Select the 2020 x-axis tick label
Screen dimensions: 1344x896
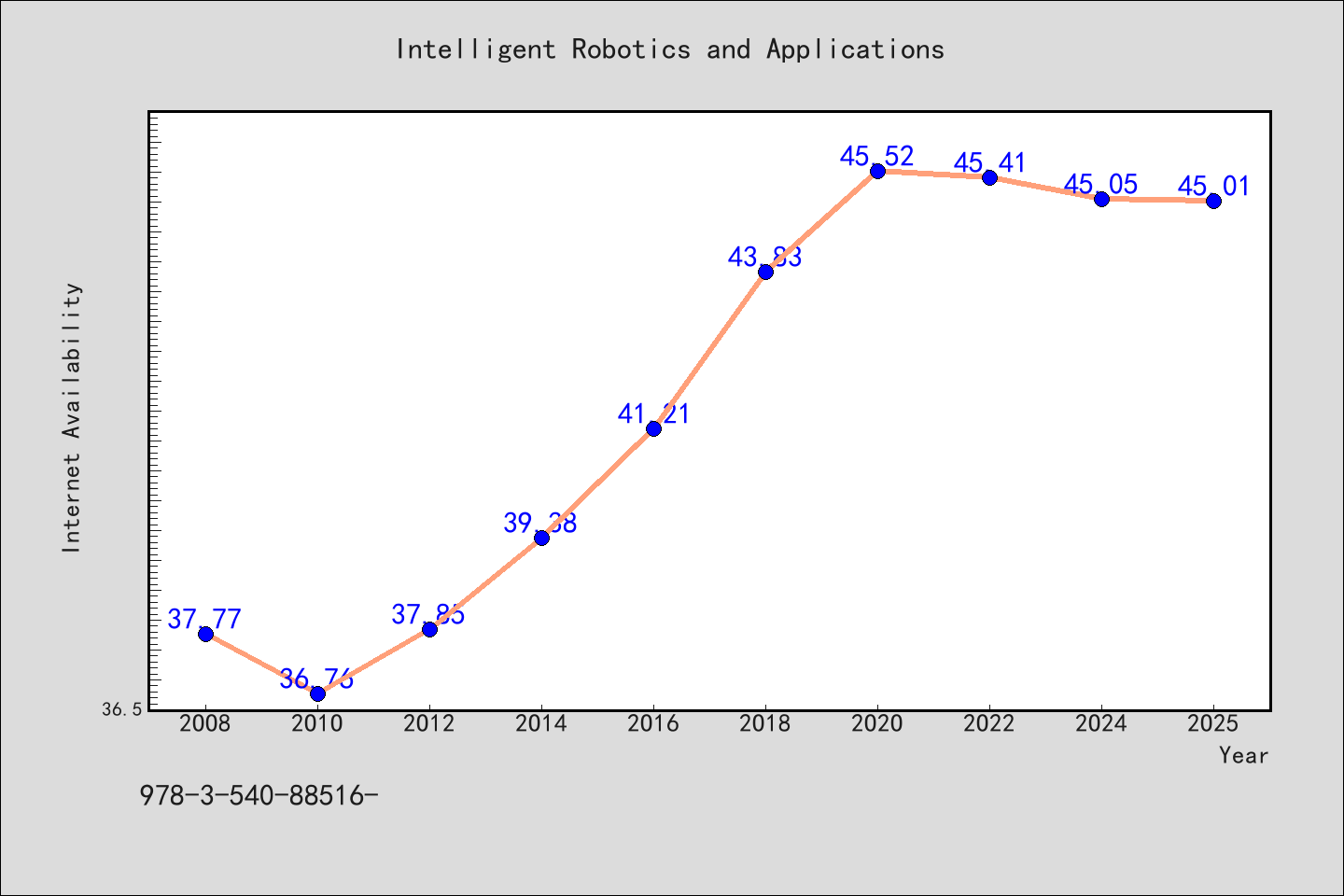877,724
